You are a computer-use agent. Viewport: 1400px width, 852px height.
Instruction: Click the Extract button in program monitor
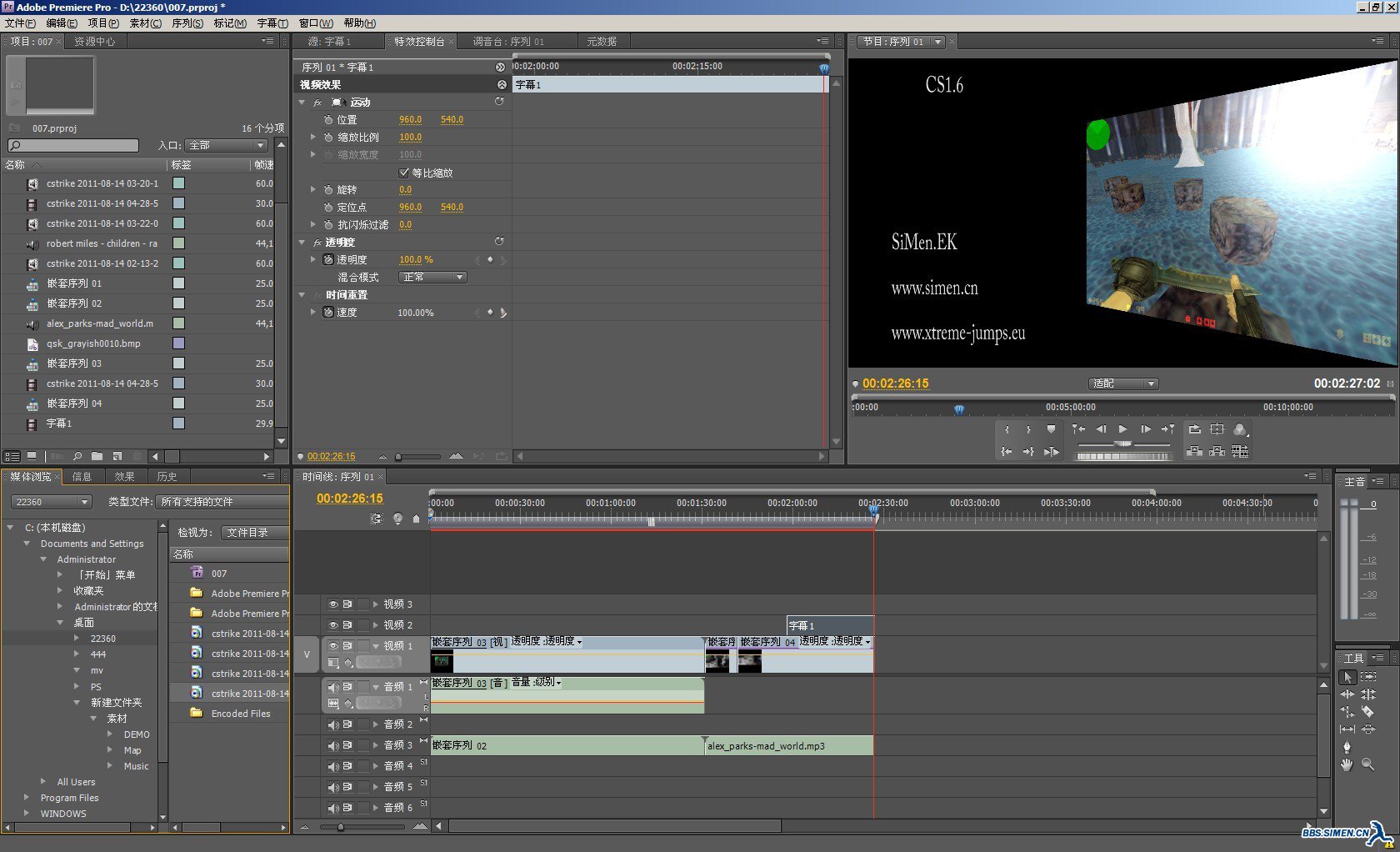[1217, 452]
